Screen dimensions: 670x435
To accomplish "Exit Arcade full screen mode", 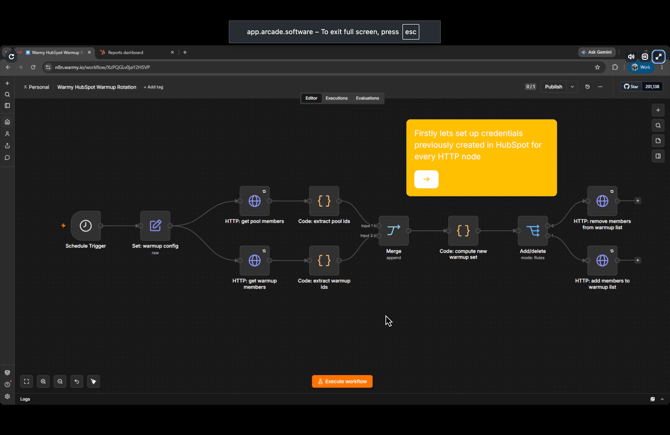I will pos(658,56).
